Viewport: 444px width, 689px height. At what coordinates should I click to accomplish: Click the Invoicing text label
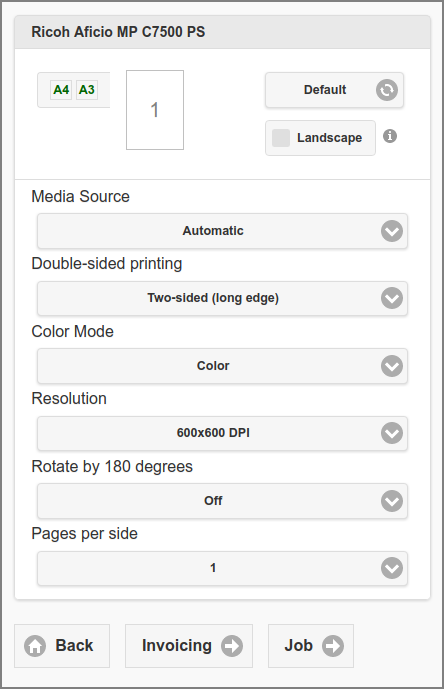177,645
